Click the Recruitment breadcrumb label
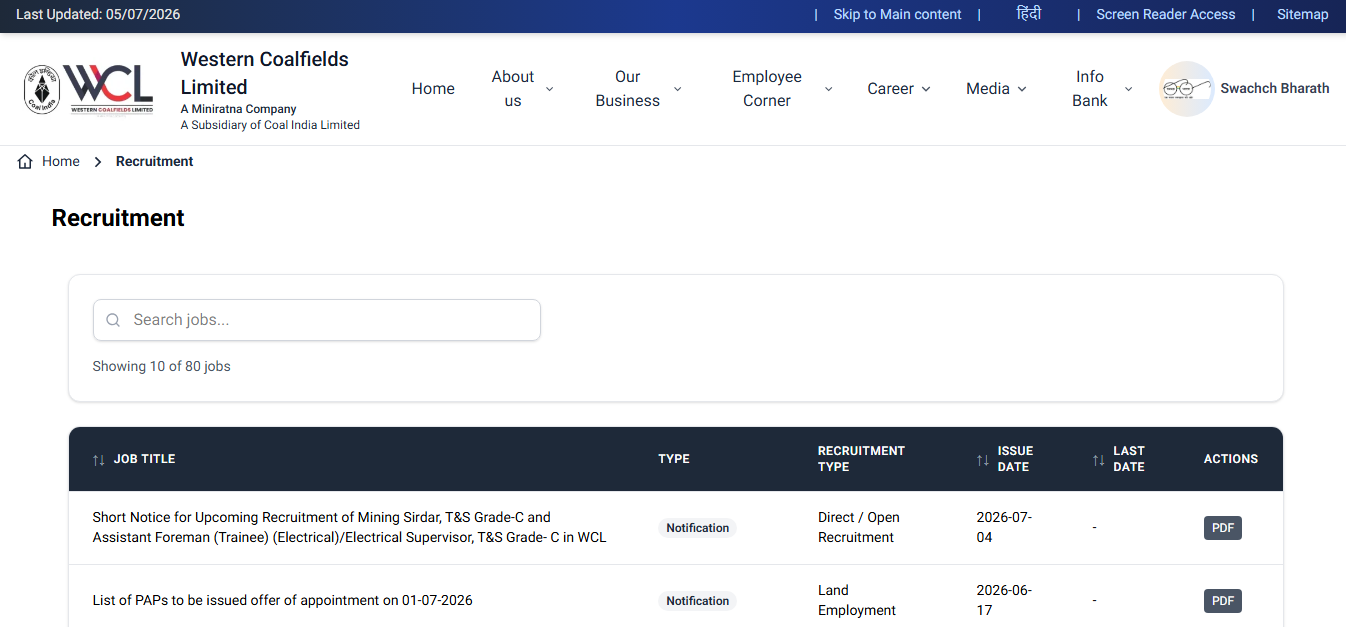This screenshot has width=1346, height=627. point(154,161)
